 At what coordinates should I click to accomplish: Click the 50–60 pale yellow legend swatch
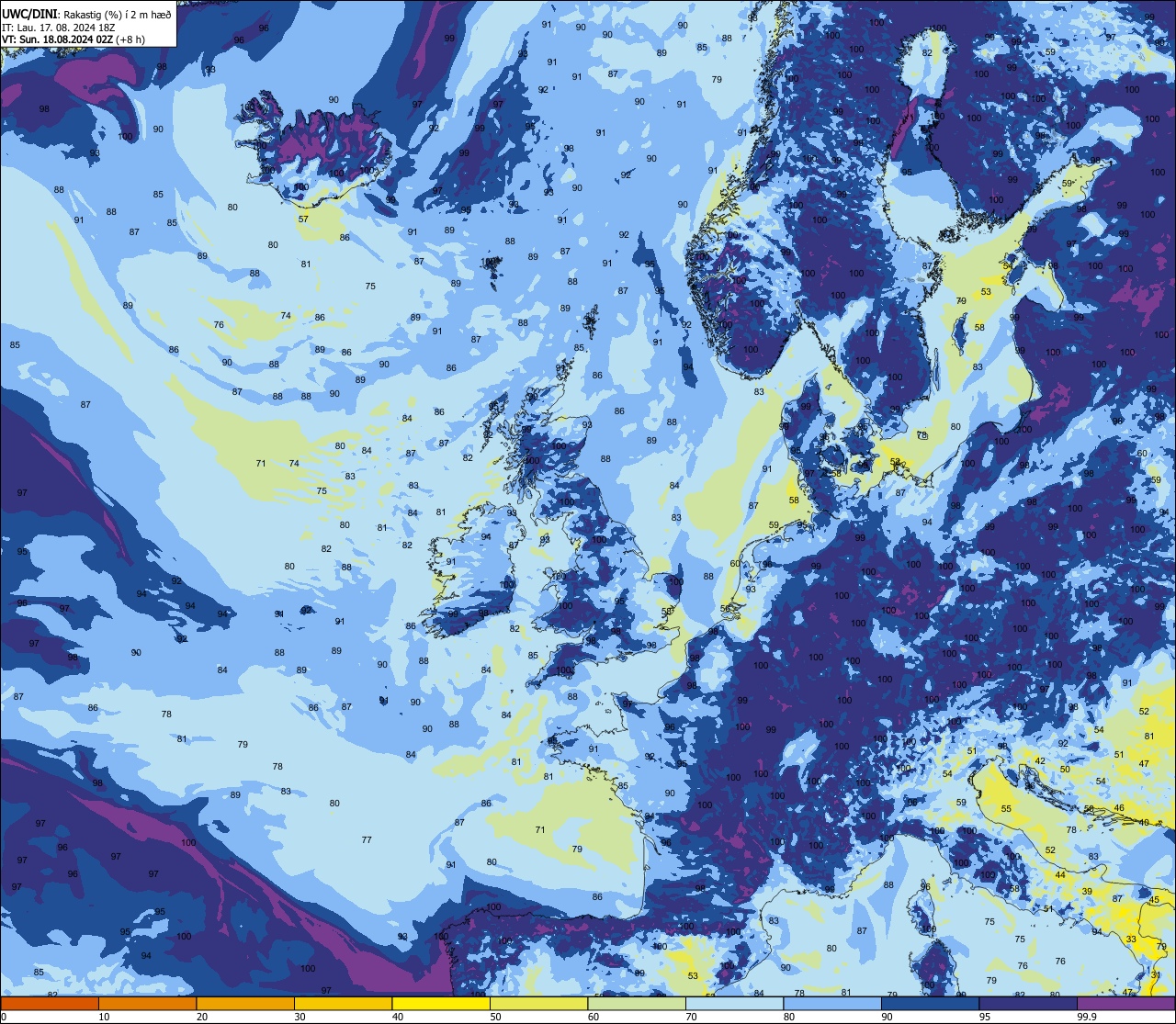(x=538, y=1003)
